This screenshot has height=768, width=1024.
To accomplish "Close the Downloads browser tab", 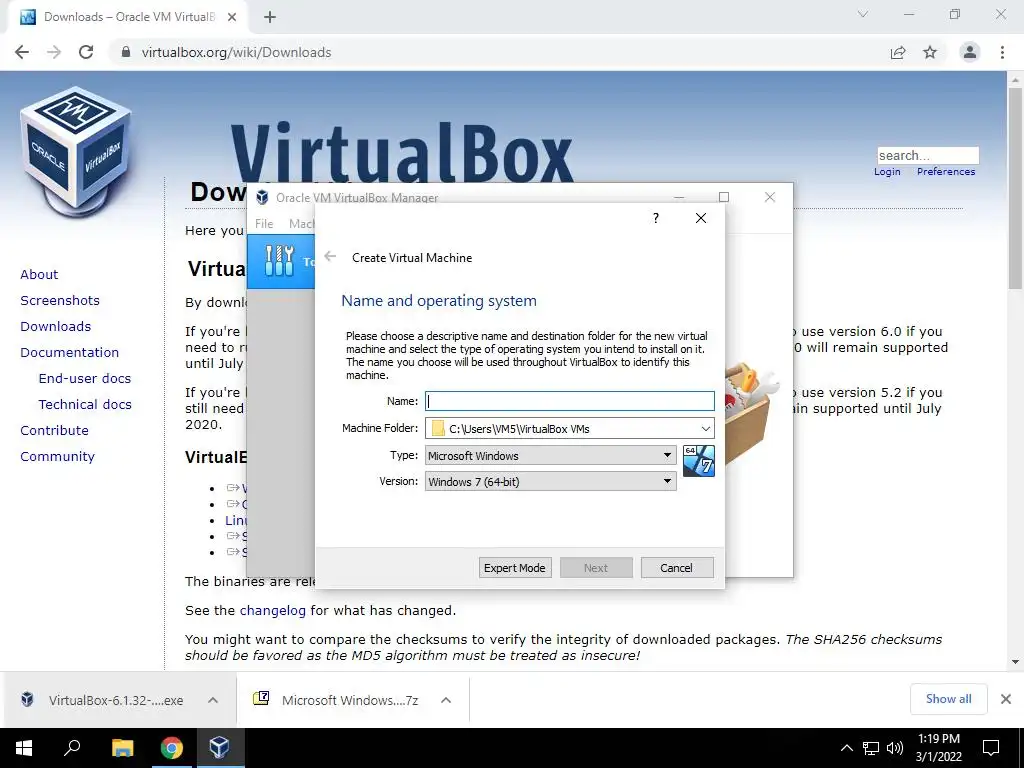I will coord(232,17).
